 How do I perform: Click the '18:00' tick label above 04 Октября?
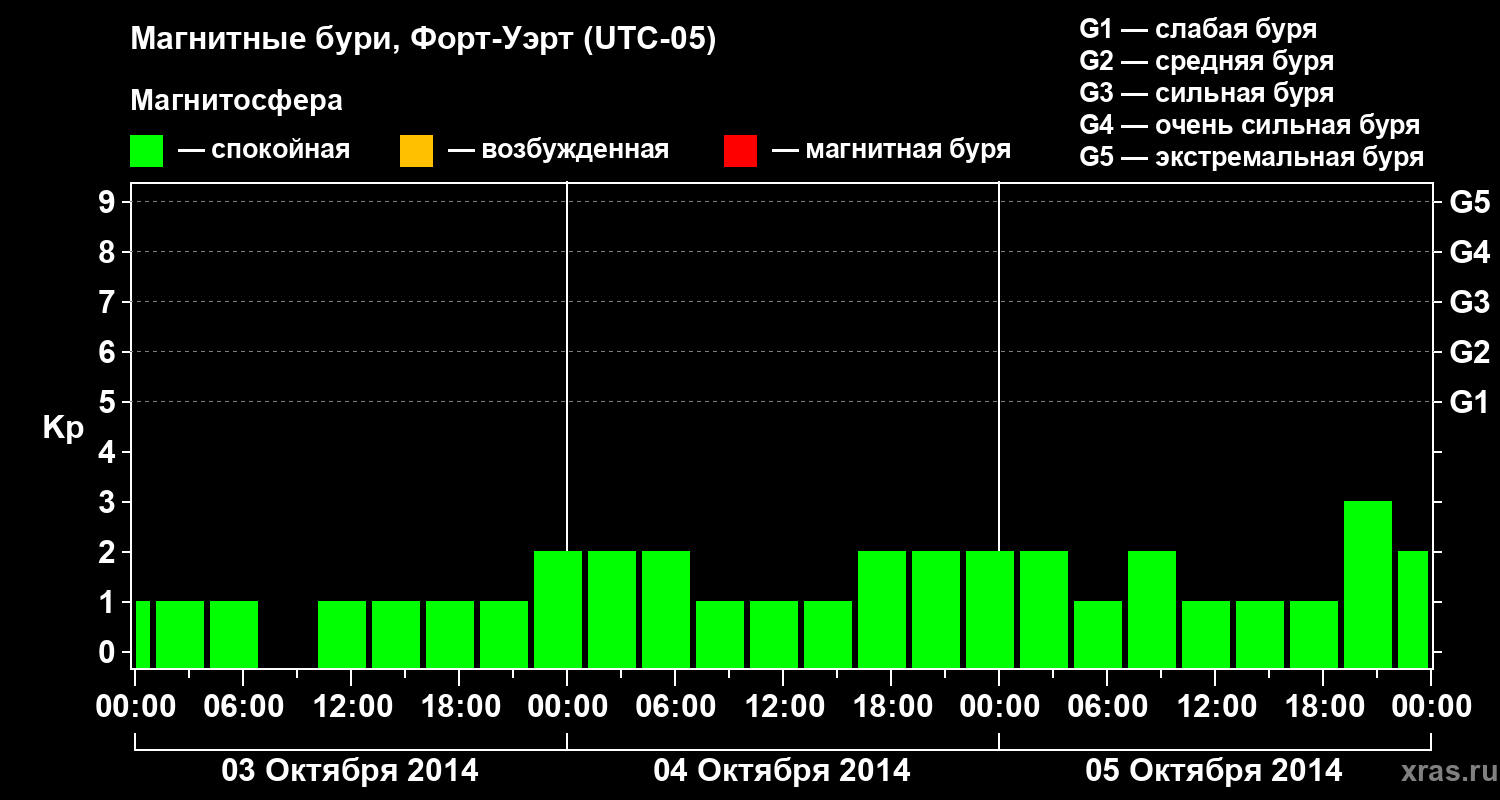891,706
